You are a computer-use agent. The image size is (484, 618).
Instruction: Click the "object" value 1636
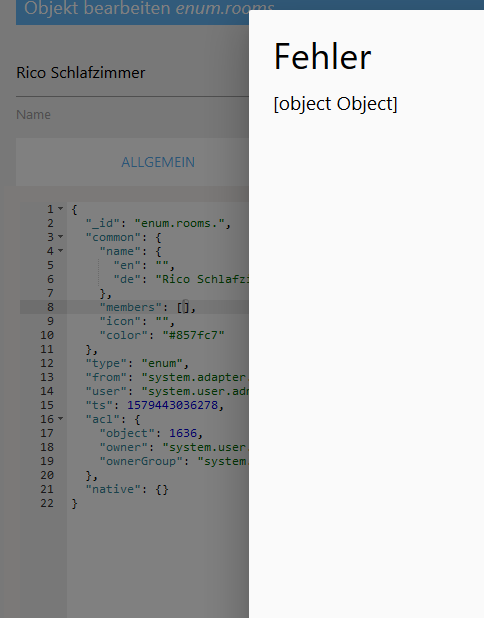coord(183,433)
